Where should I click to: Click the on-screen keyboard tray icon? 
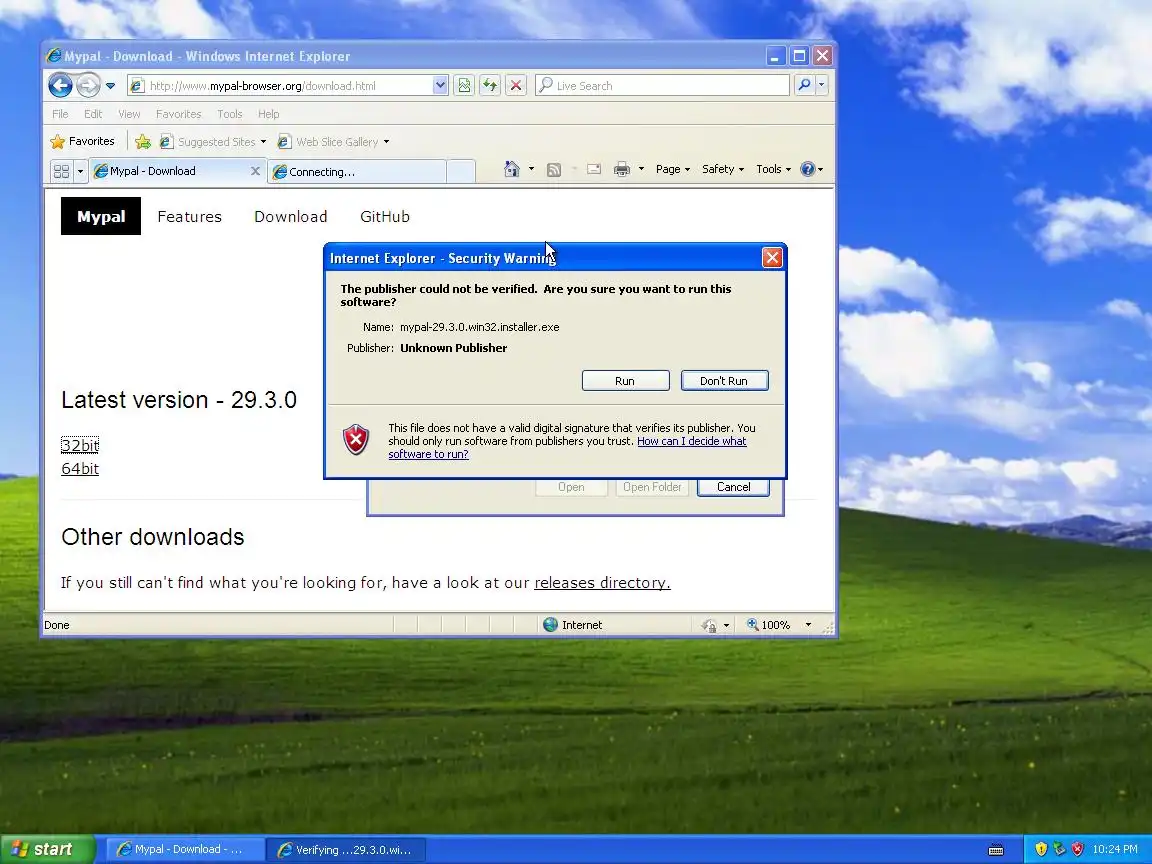[996, 850]
